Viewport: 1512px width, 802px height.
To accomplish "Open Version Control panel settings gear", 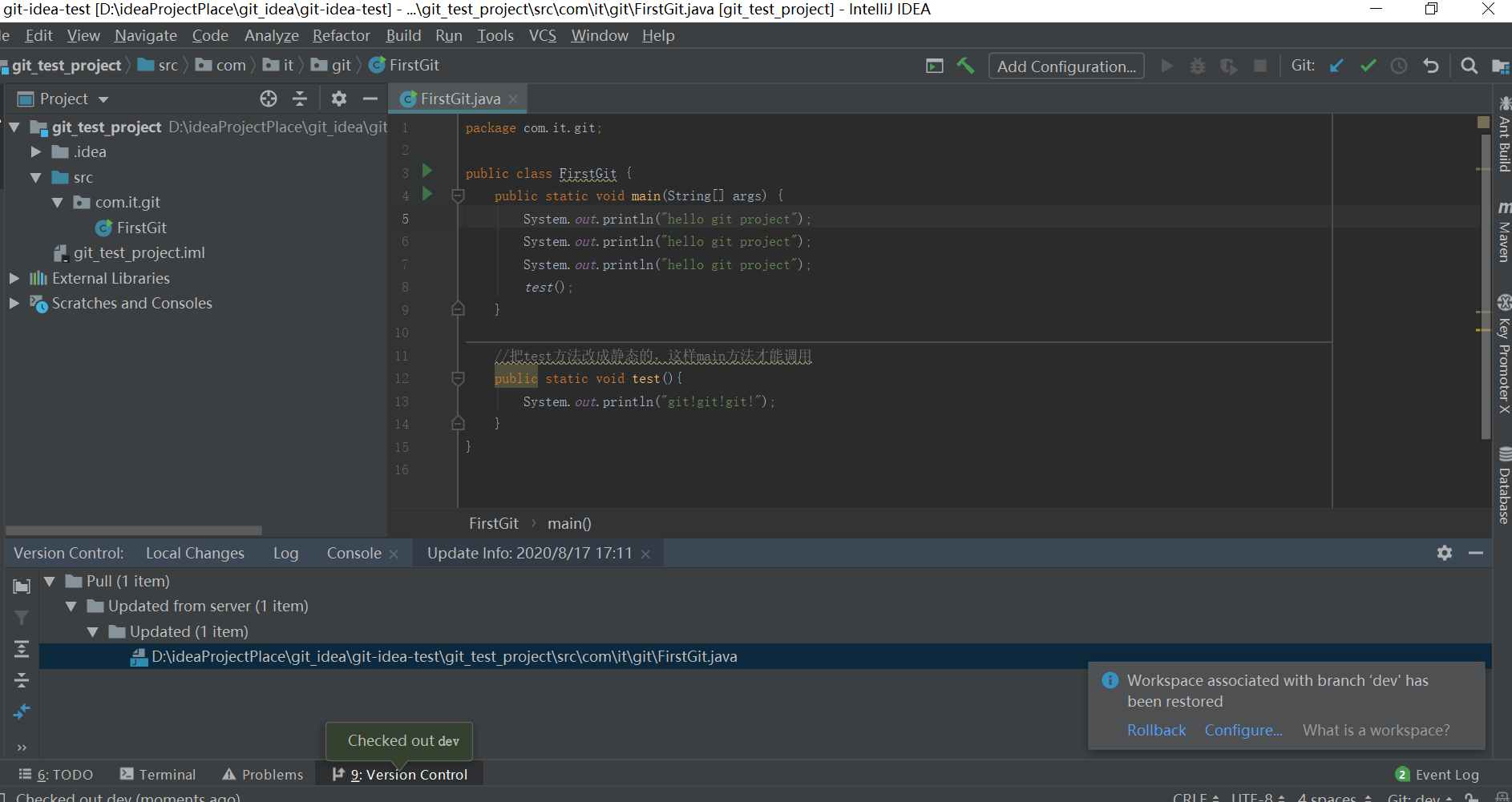I will [x=1445, y=553].
